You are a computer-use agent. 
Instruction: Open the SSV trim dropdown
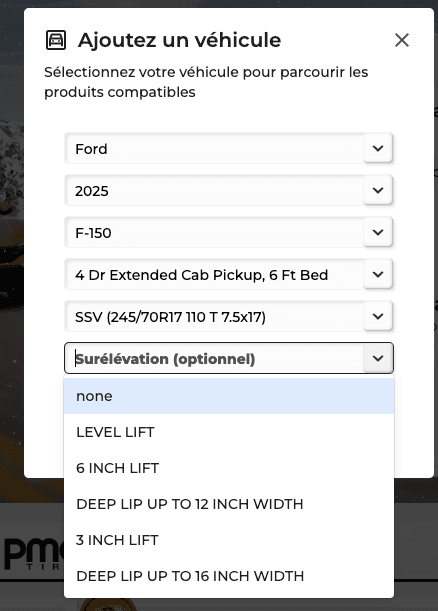pos(229,317)
